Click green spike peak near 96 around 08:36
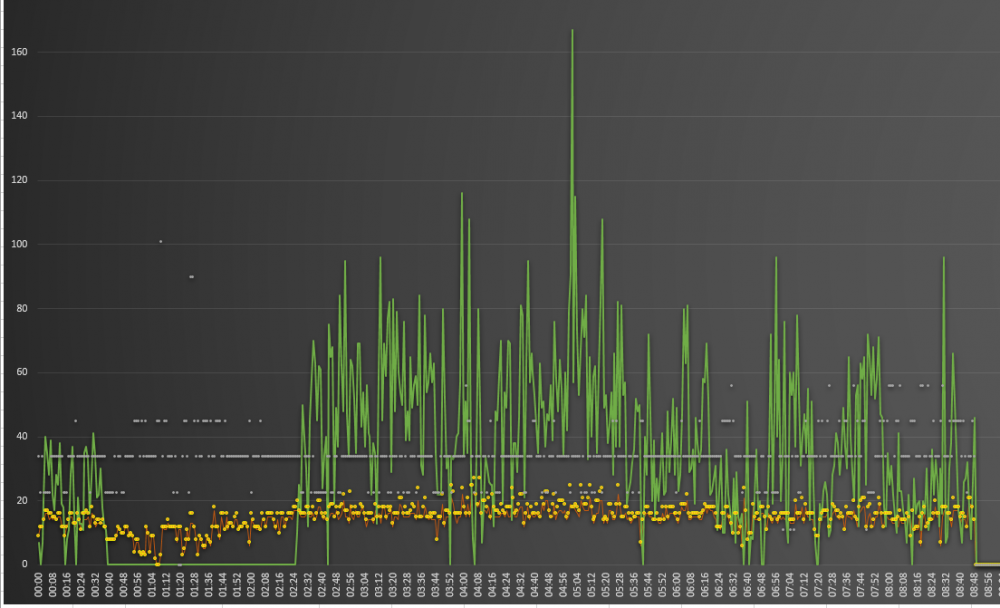The image size is (1000, 608). tap(943, 258)
